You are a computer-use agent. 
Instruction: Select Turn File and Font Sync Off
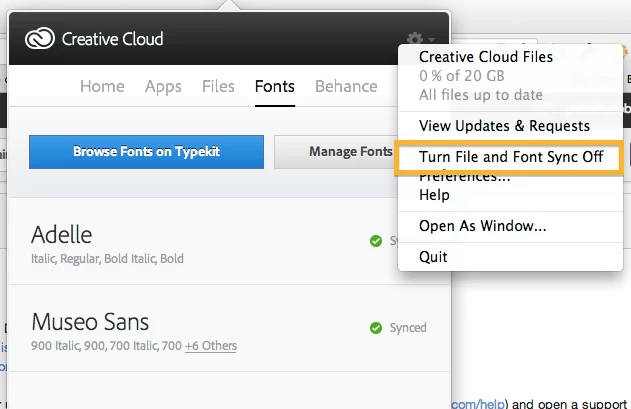[x=511, y=157]
